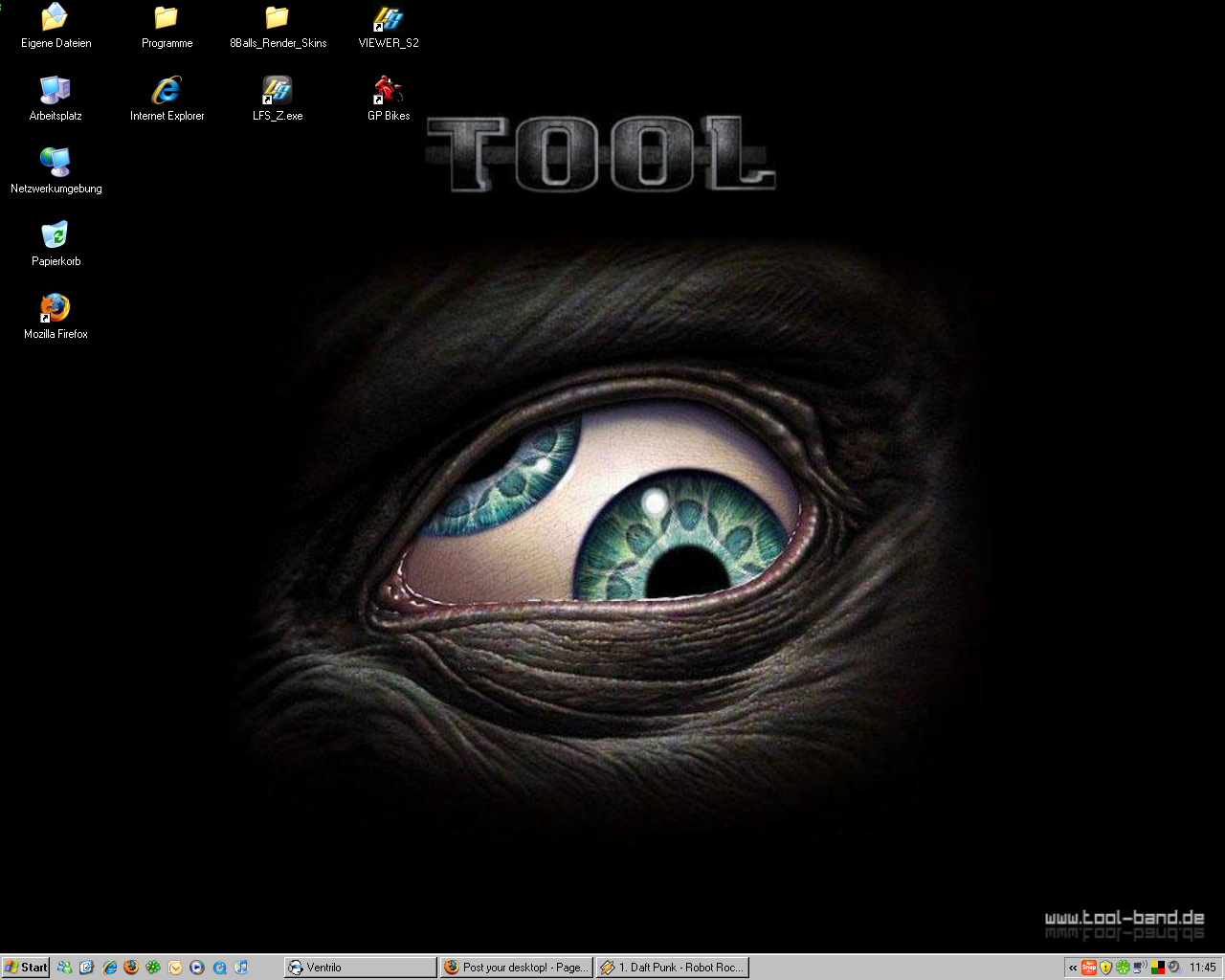Screen dimensions: 1225x980
Task: Open Windows Media Player from quick launch
Action: [197, 968]
